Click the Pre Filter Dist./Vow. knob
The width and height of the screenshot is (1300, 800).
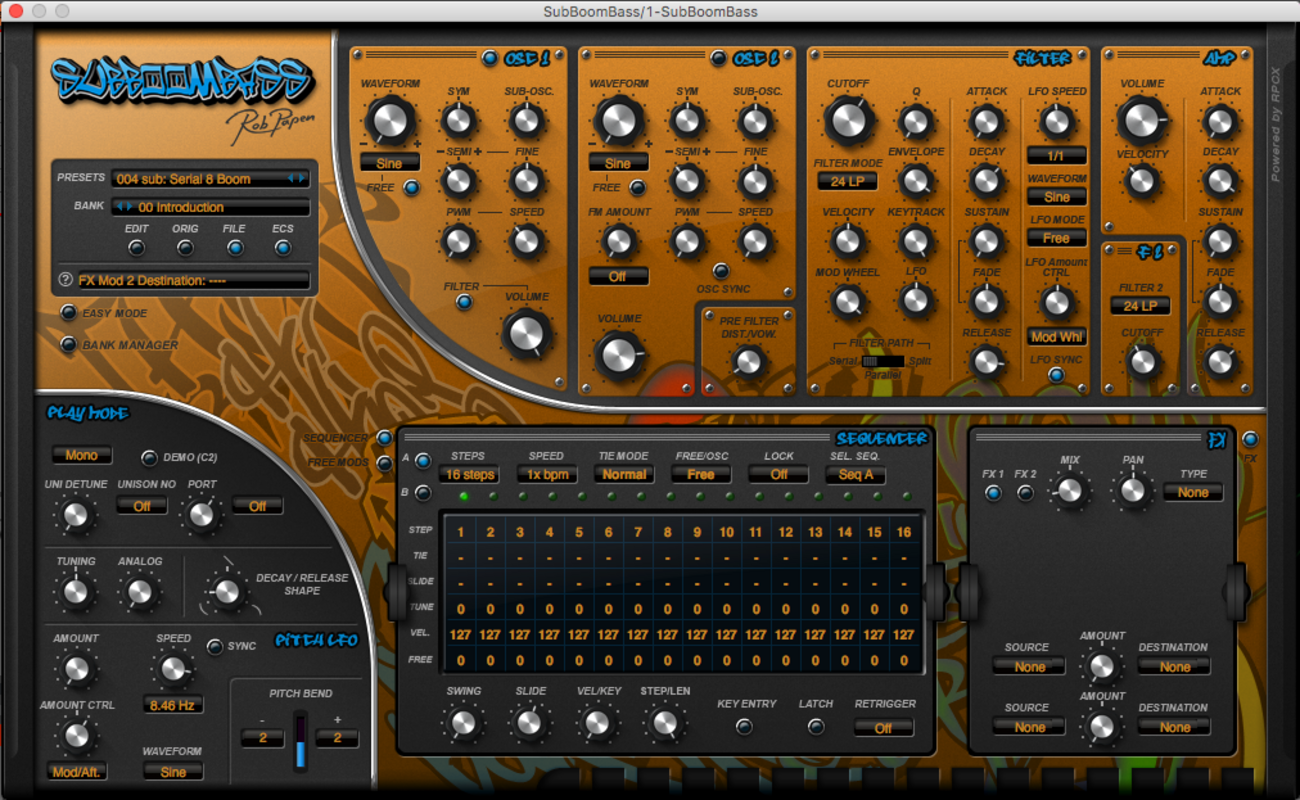pos(749,361)
